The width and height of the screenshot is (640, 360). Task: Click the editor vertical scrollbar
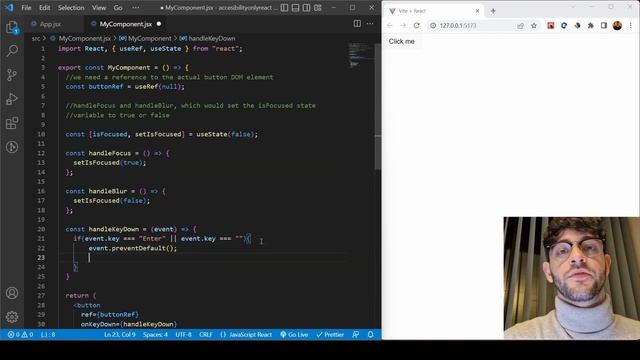click(378, 106)
